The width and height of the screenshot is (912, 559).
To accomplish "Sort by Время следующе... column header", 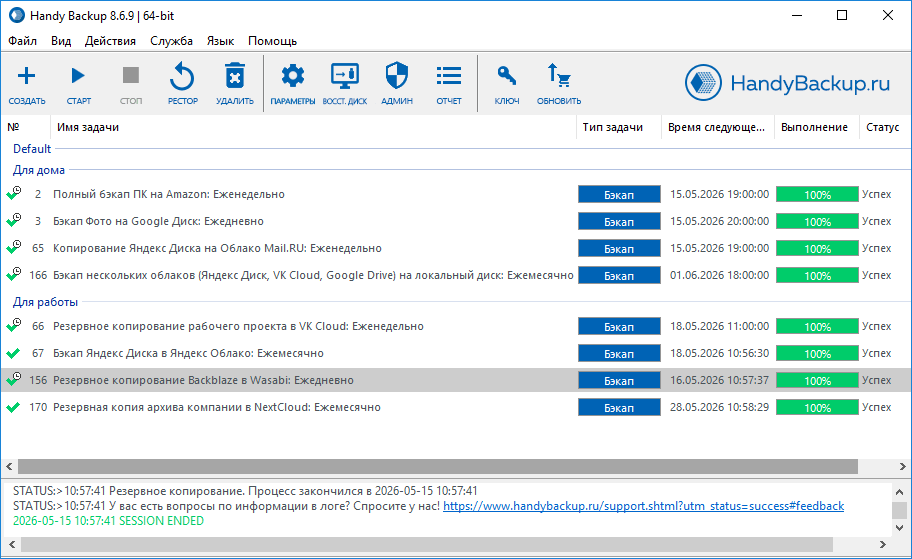I will 717,127.
